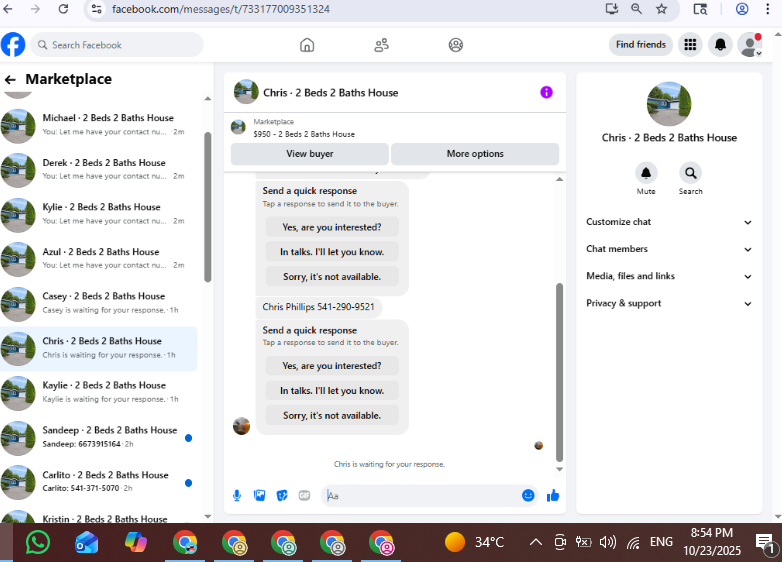The image size is (782, 562).
Task: Click View buyer button
Action: coord(309,154)
